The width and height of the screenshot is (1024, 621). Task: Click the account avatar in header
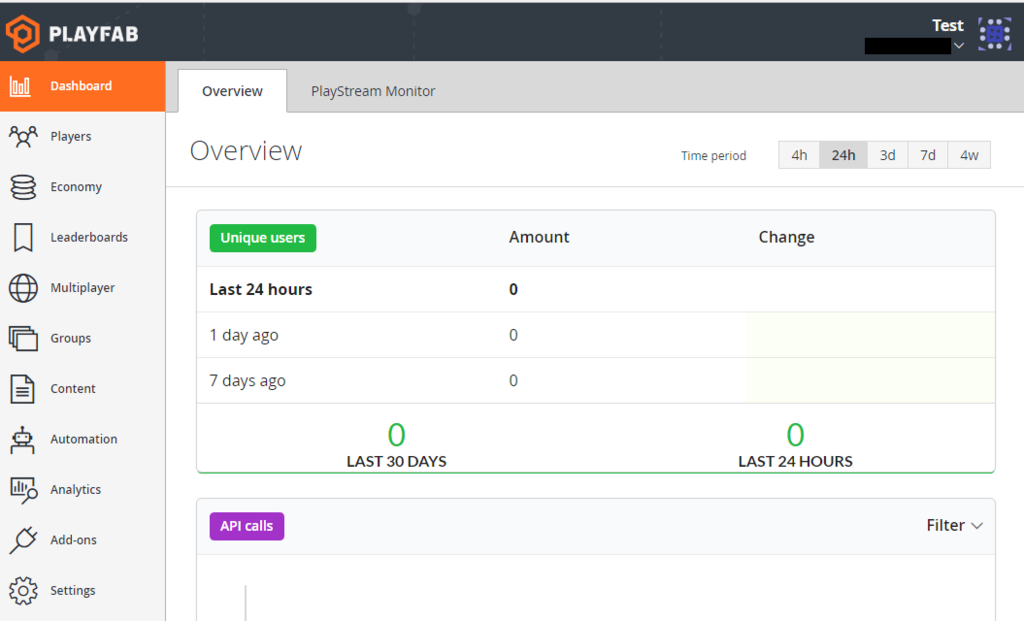[995, 33]
